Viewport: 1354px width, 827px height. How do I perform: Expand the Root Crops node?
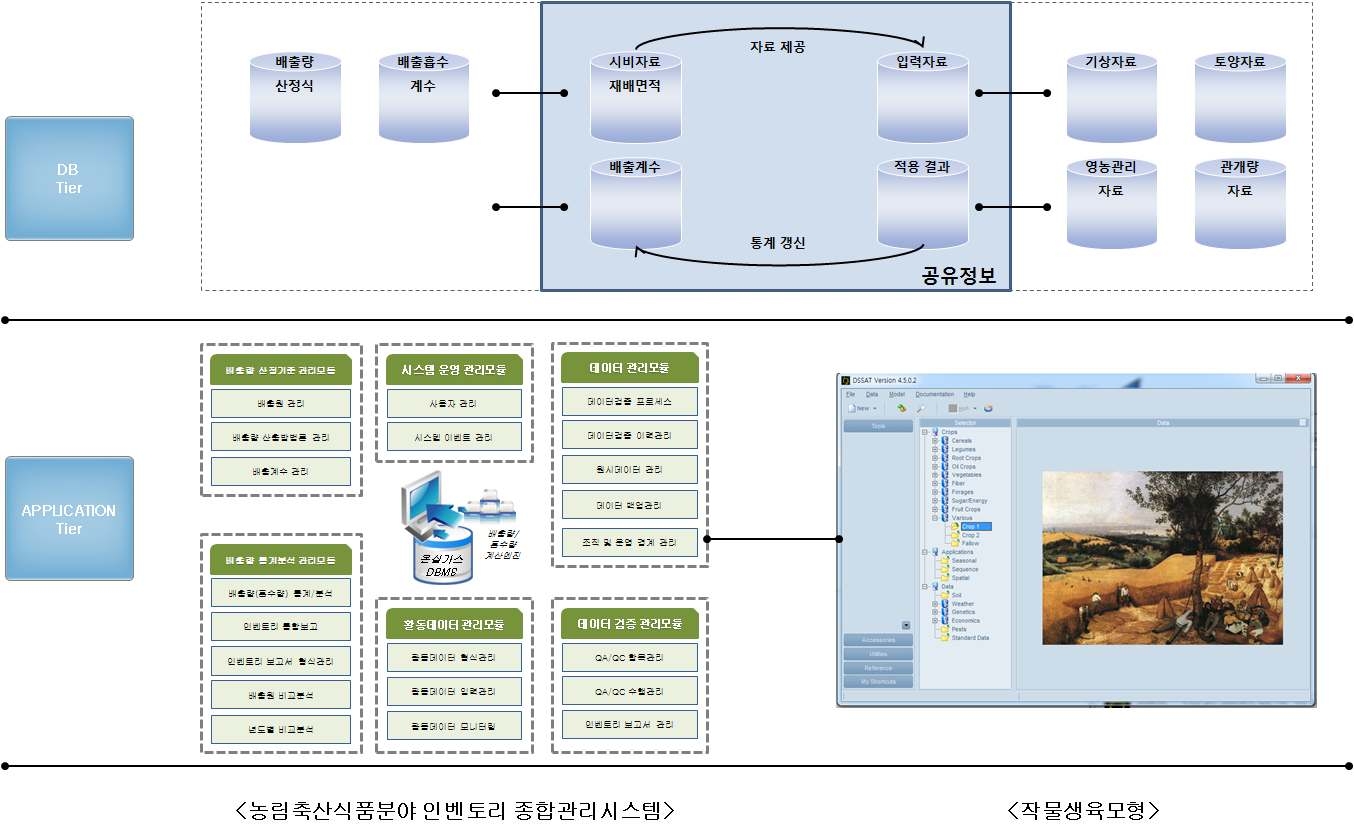click(x=935, y=458)
